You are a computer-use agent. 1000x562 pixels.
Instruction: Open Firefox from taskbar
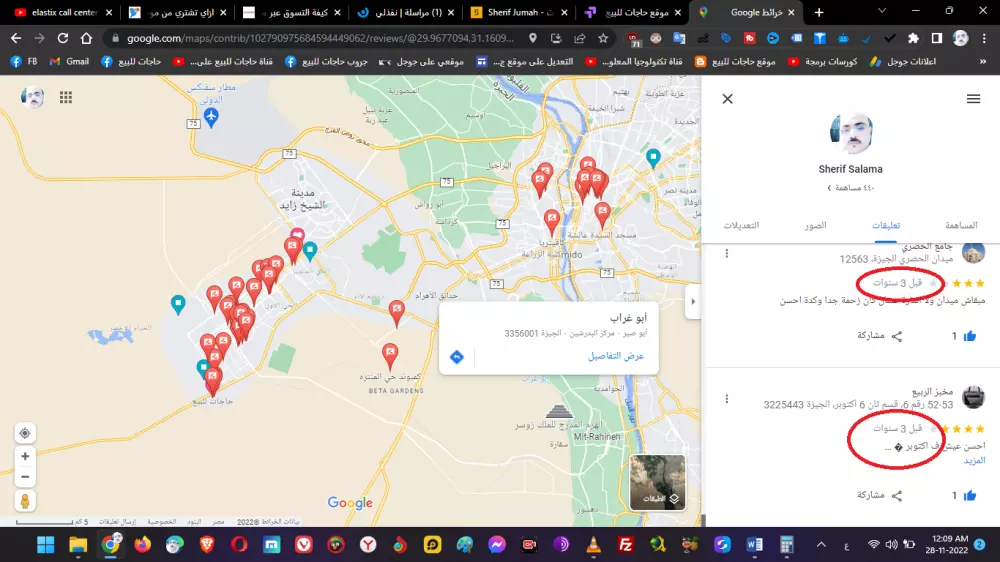(143, 544)
